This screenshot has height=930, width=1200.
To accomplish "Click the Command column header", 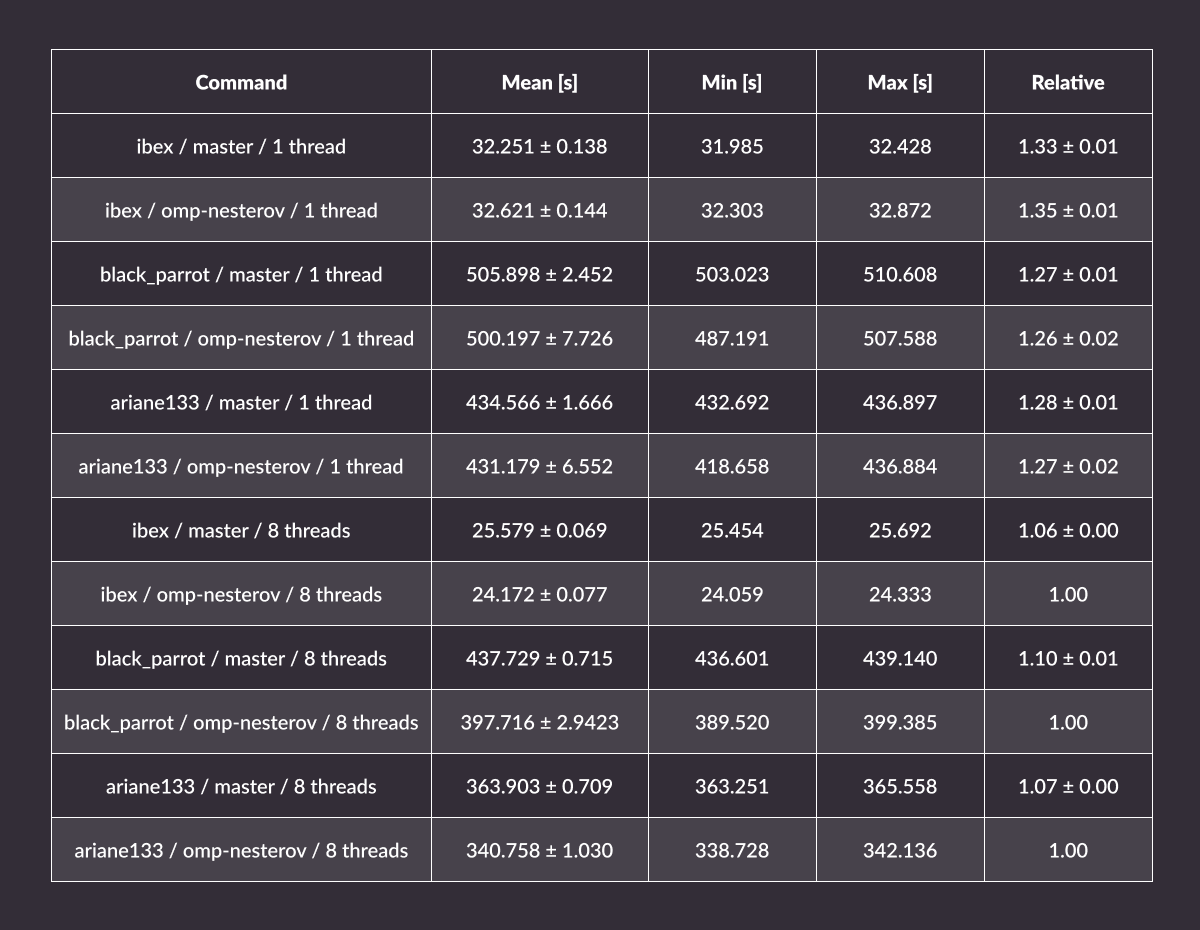I will pos(241,82).
